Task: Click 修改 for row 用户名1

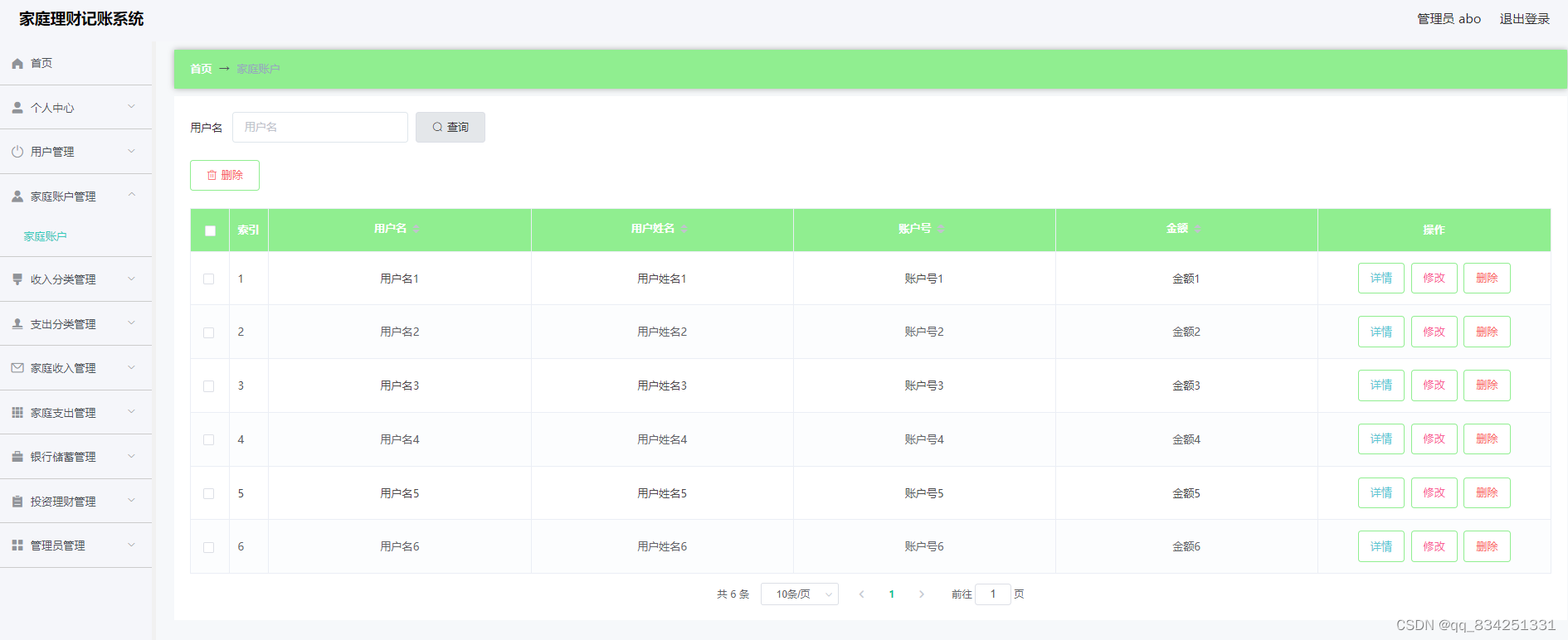Action: tap(1434, 279)
